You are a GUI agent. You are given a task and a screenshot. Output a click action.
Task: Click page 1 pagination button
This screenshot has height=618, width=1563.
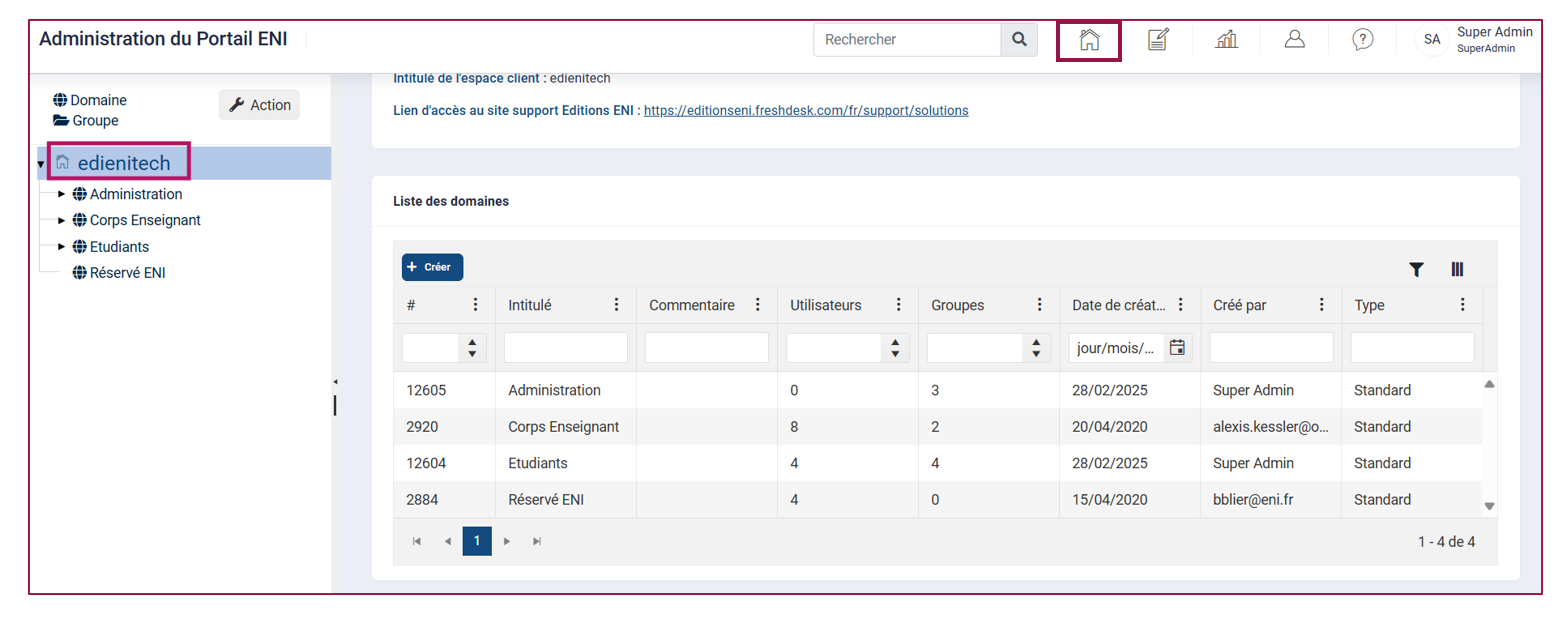pyautogui.click(x=477, y=541)
